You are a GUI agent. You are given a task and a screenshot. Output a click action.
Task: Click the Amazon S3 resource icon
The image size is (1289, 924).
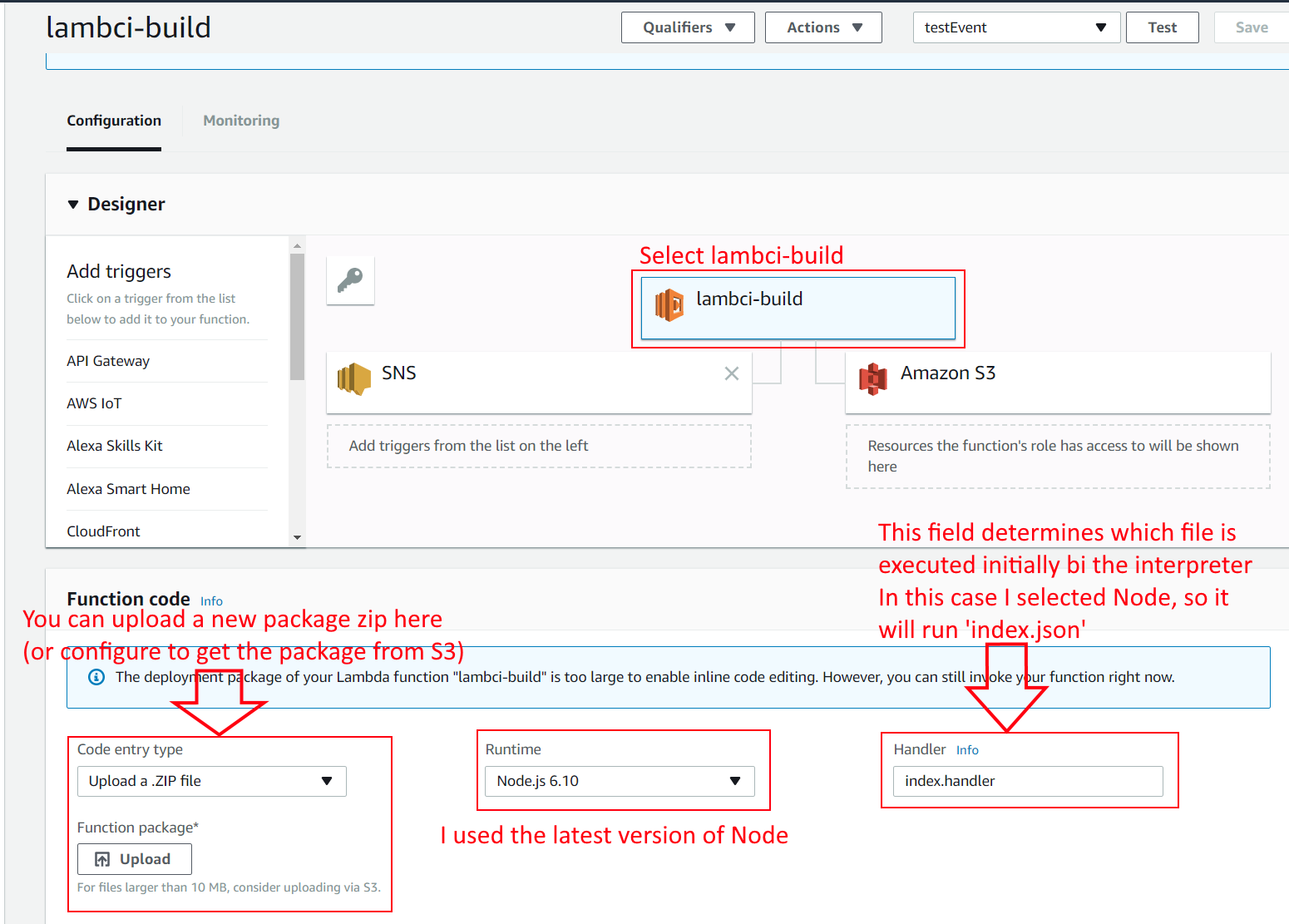(x=872, y=378)
